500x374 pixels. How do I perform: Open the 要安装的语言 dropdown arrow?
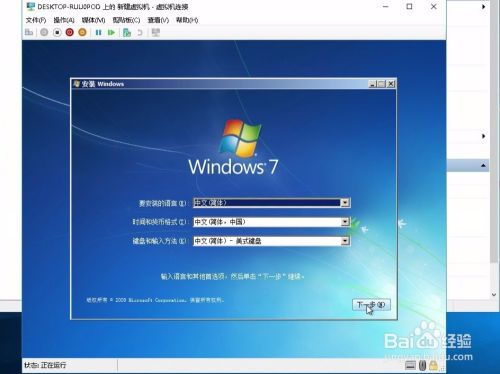click(345, 203)
